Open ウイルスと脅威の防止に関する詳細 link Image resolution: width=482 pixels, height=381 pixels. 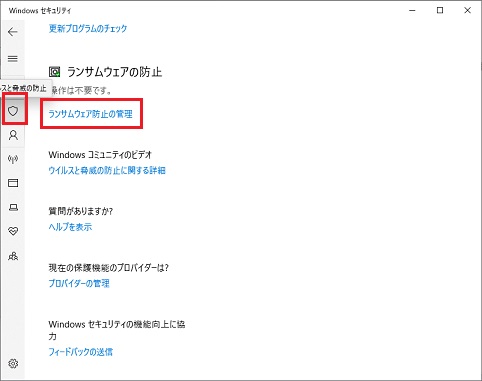(107, 170)
